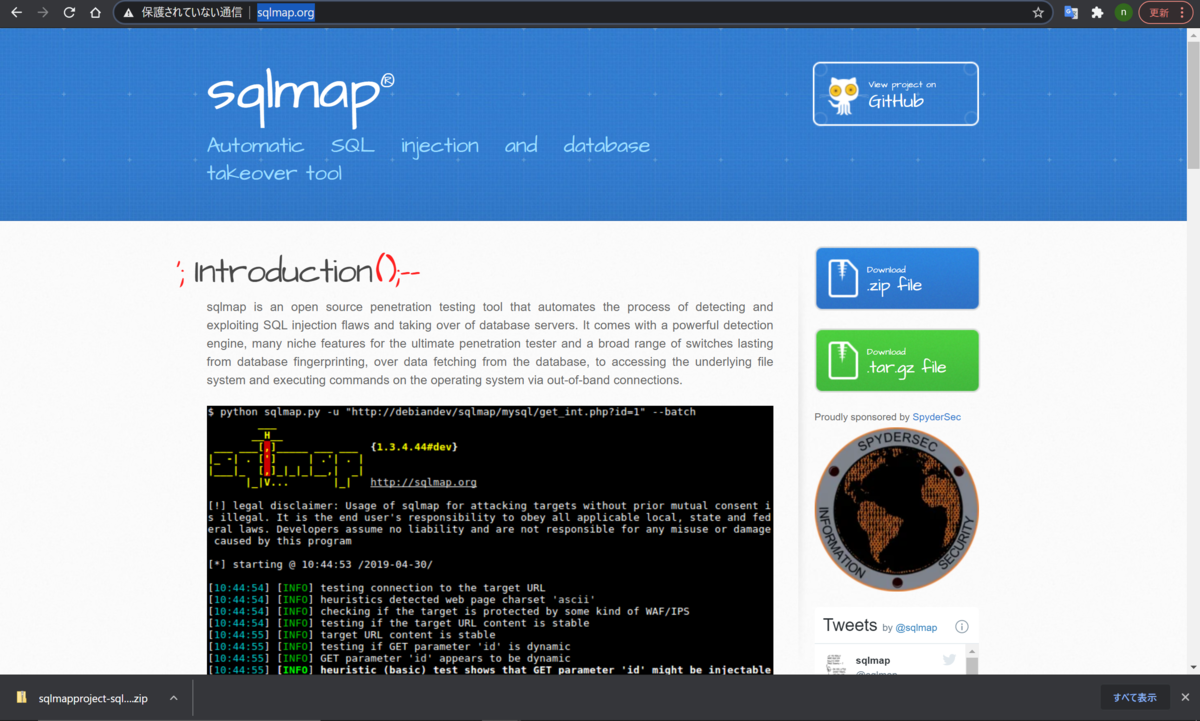This screenshot has width=1200, height=721.
Task: Reload the sqlmap.org page
Action: click(x=69, y=13)
